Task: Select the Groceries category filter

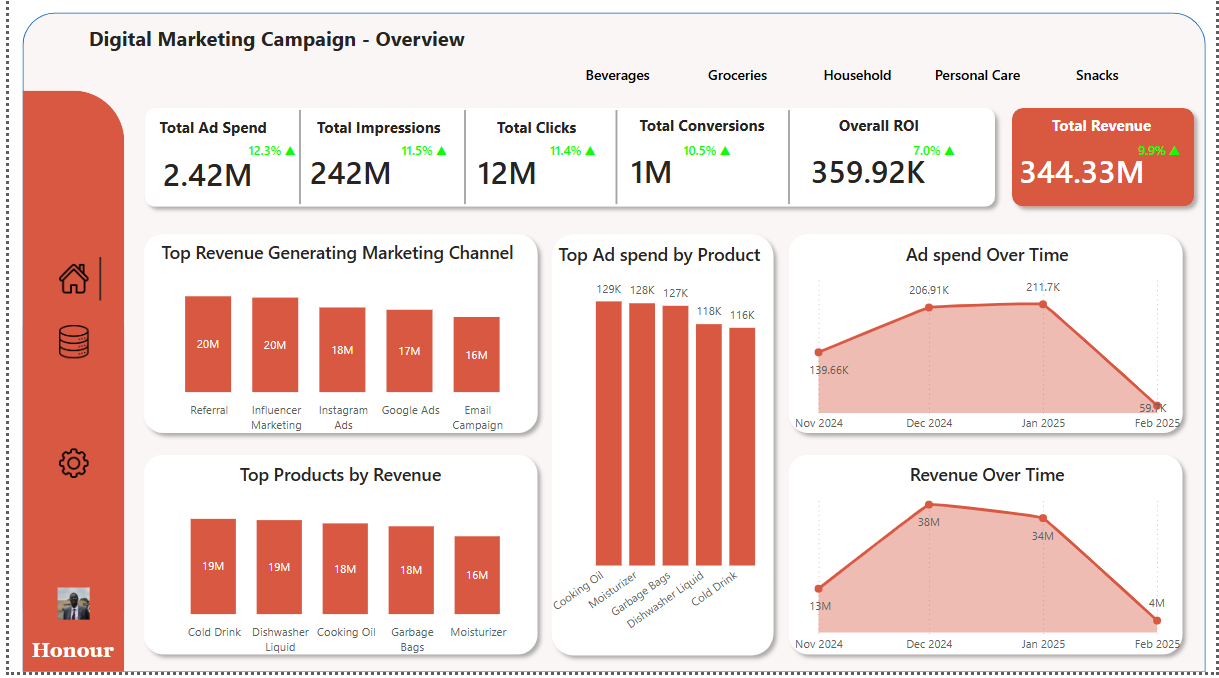Action: click(x=737, y=75)
